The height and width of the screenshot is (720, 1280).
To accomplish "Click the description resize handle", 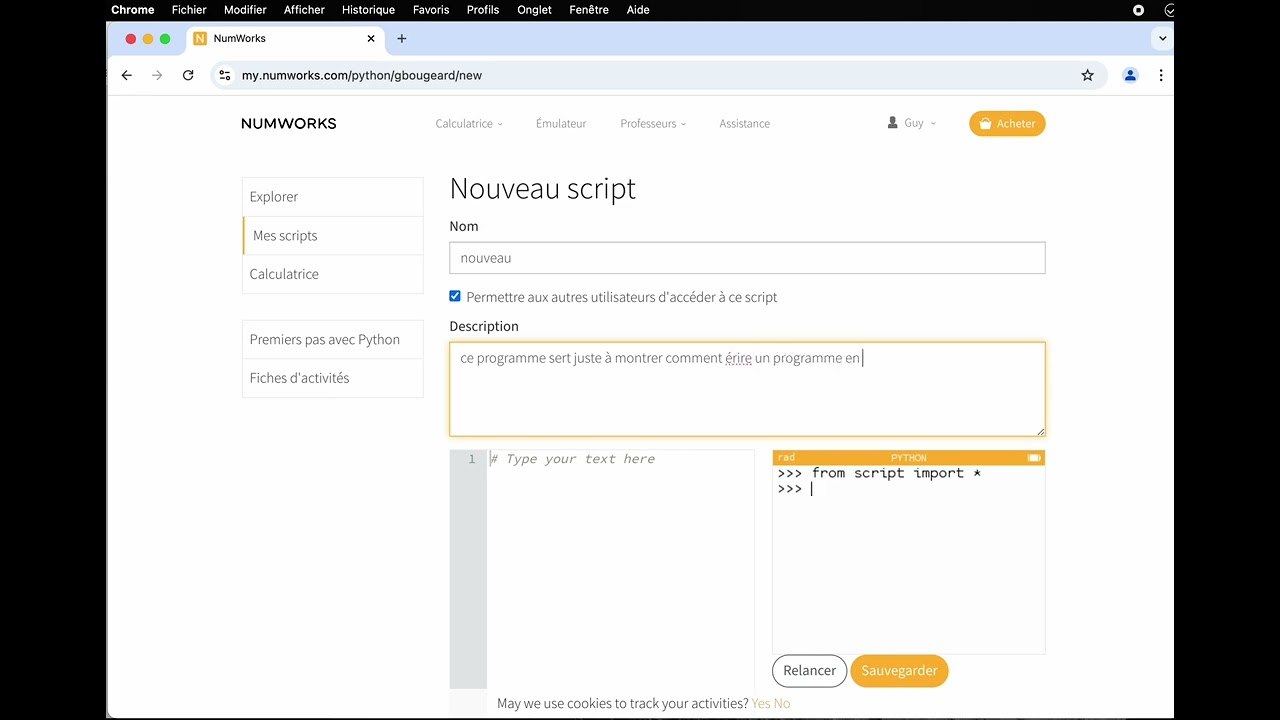I will (1040, 431).
